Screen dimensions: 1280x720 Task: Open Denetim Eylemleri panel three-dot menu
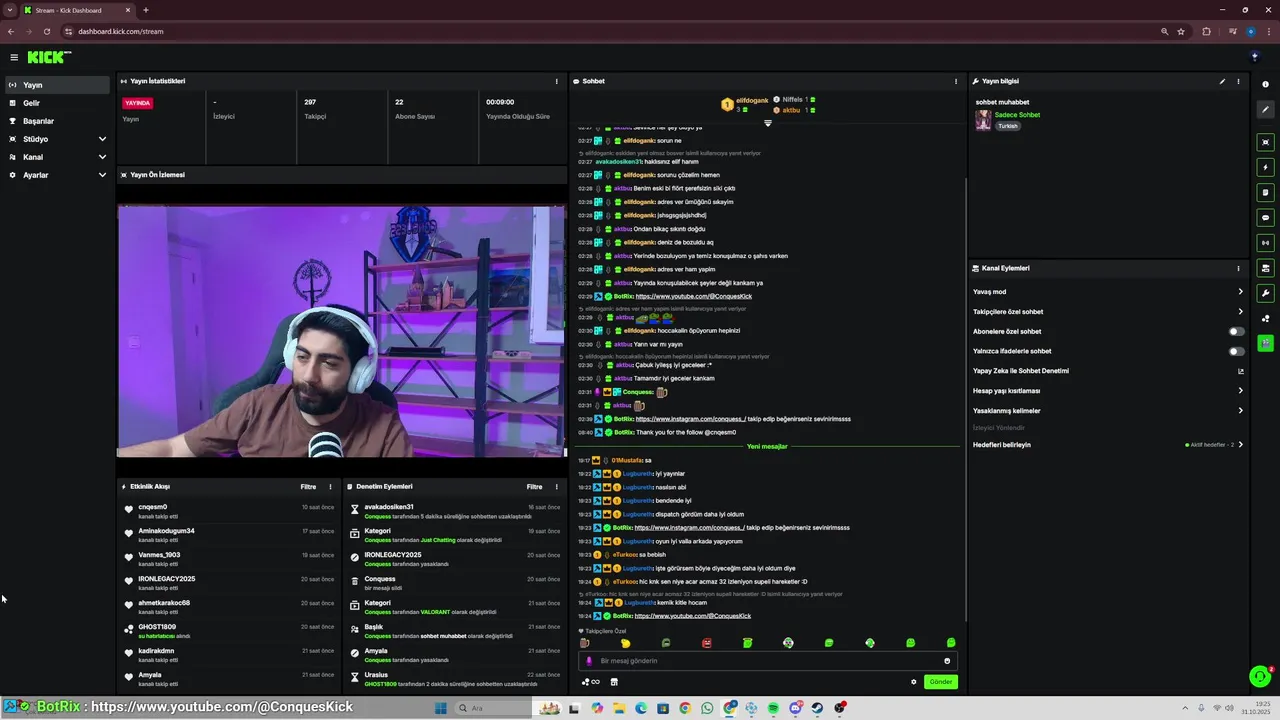(557, 487)
